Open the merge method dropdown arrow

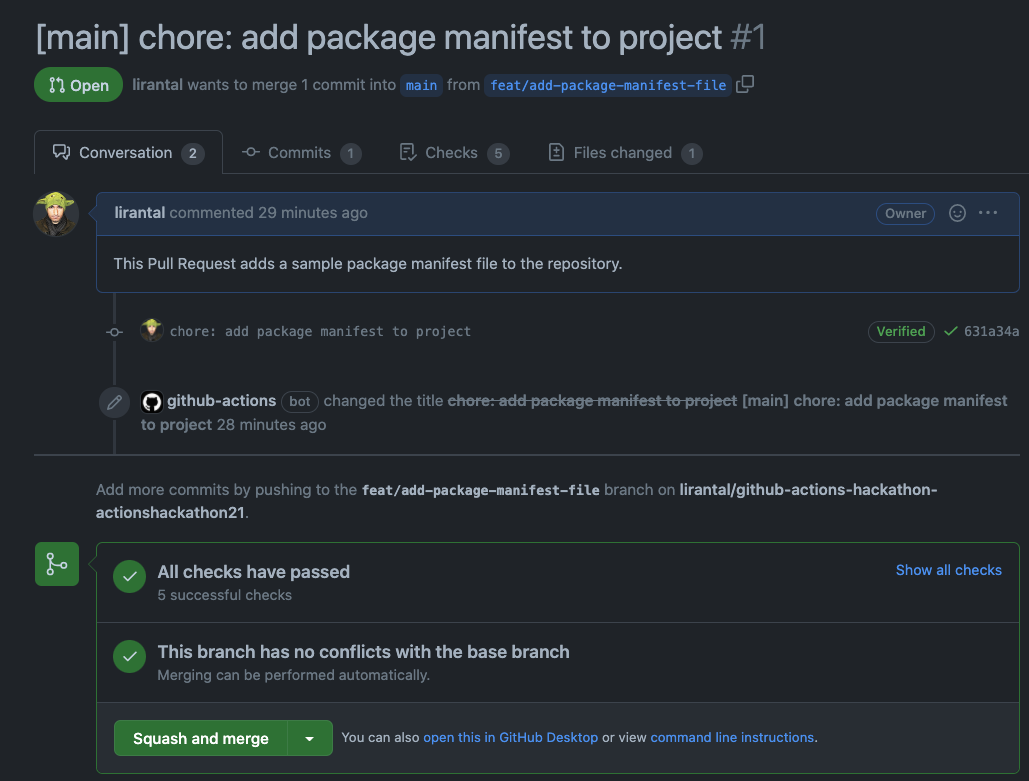(x=310, y=739)
